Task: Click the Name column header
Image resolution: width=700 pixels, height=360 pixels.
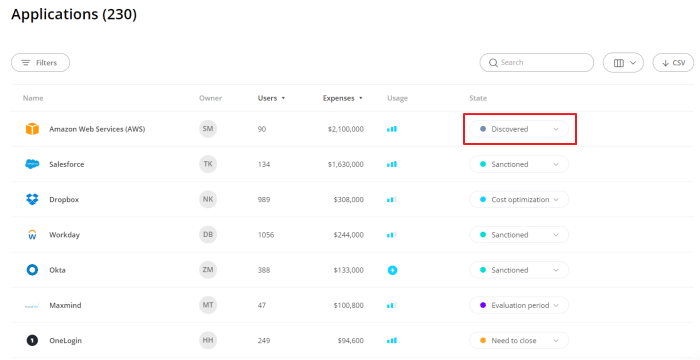Action: (33, 98)
